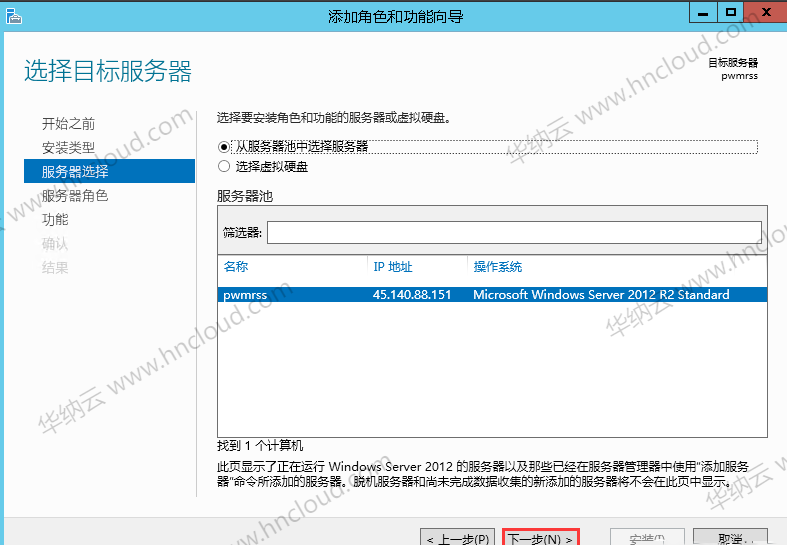The height and width of the screenshot is (545, 787).
Task: Sort by the '操作系统' column header
Action: (497, 266)
